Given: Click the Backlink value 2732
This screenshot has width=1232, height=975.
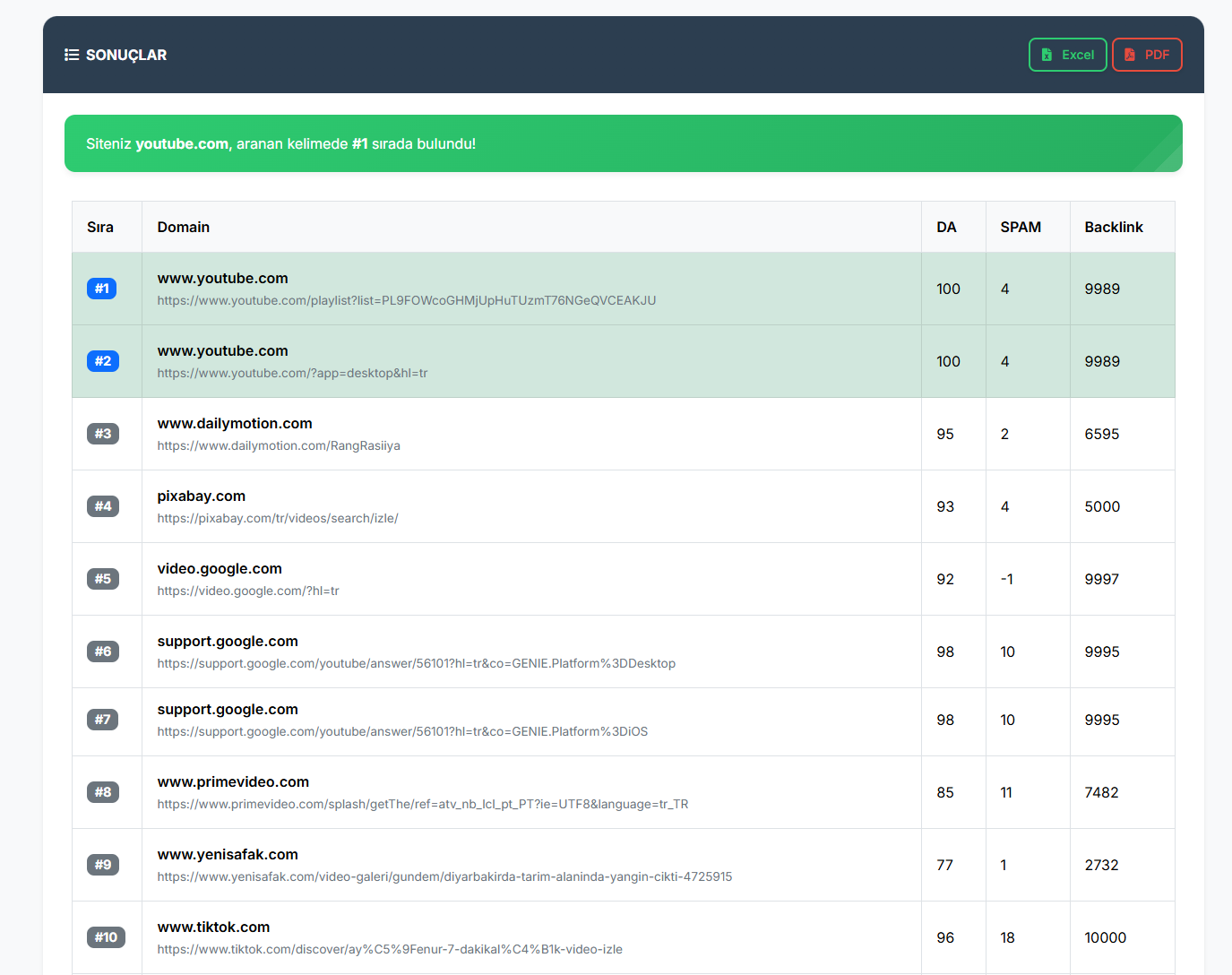Looking at the screenshot, I should [x=1102, y=865].
